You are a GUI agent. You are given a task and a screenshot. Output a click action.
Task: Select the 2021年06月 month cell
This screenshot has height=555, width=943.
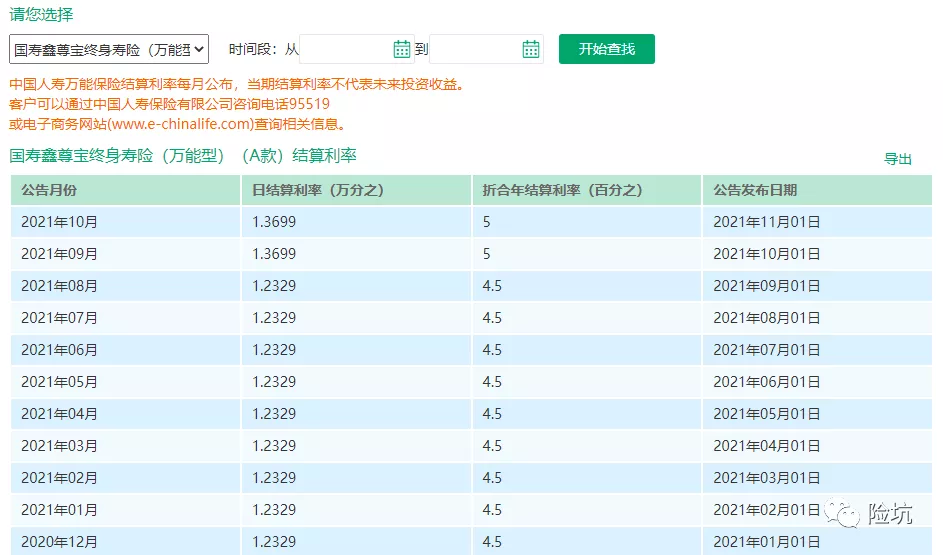[125, 350]
